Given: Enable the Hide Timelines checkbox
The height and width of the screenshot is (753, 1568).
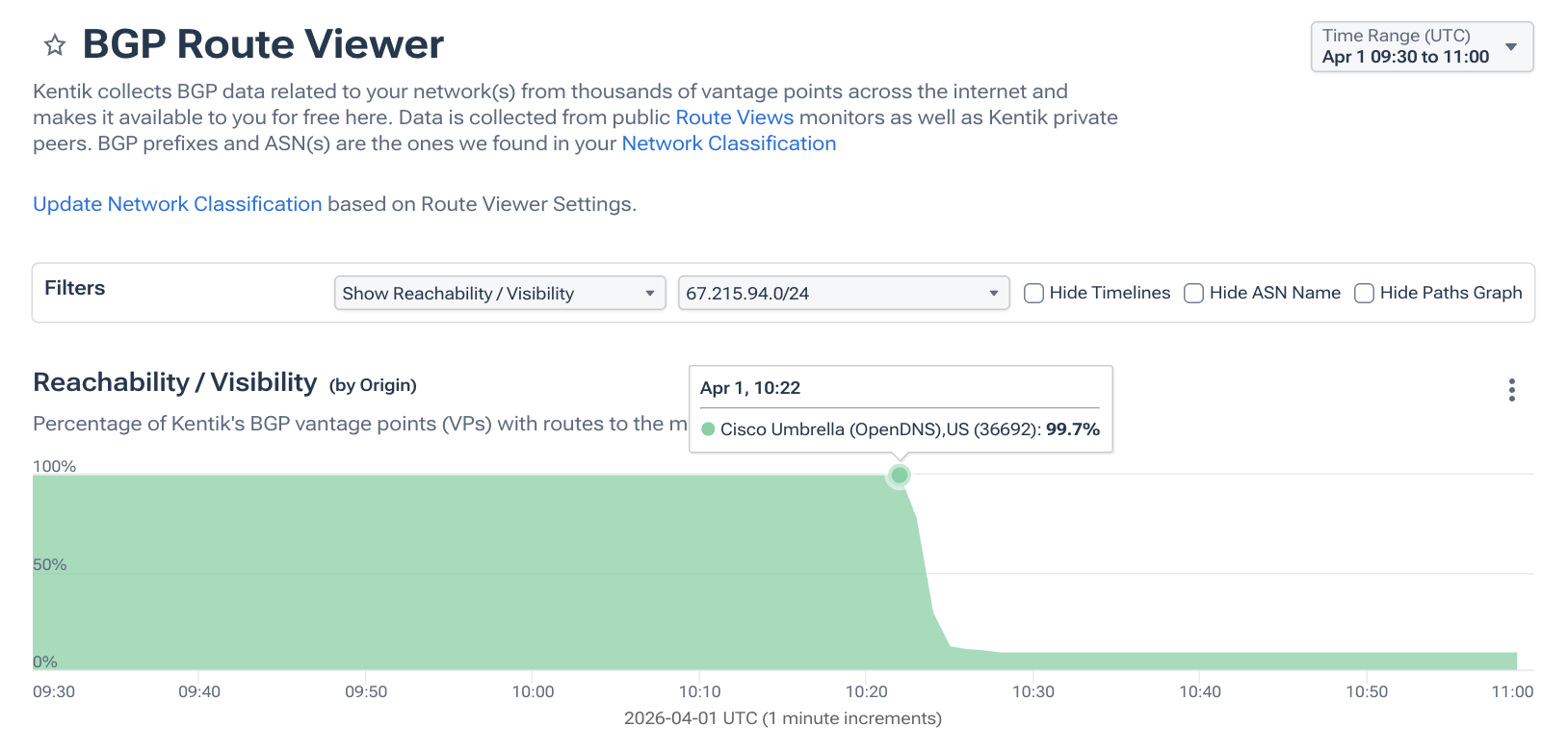Looking at the screenshot, I should [x=1032, y=293].
